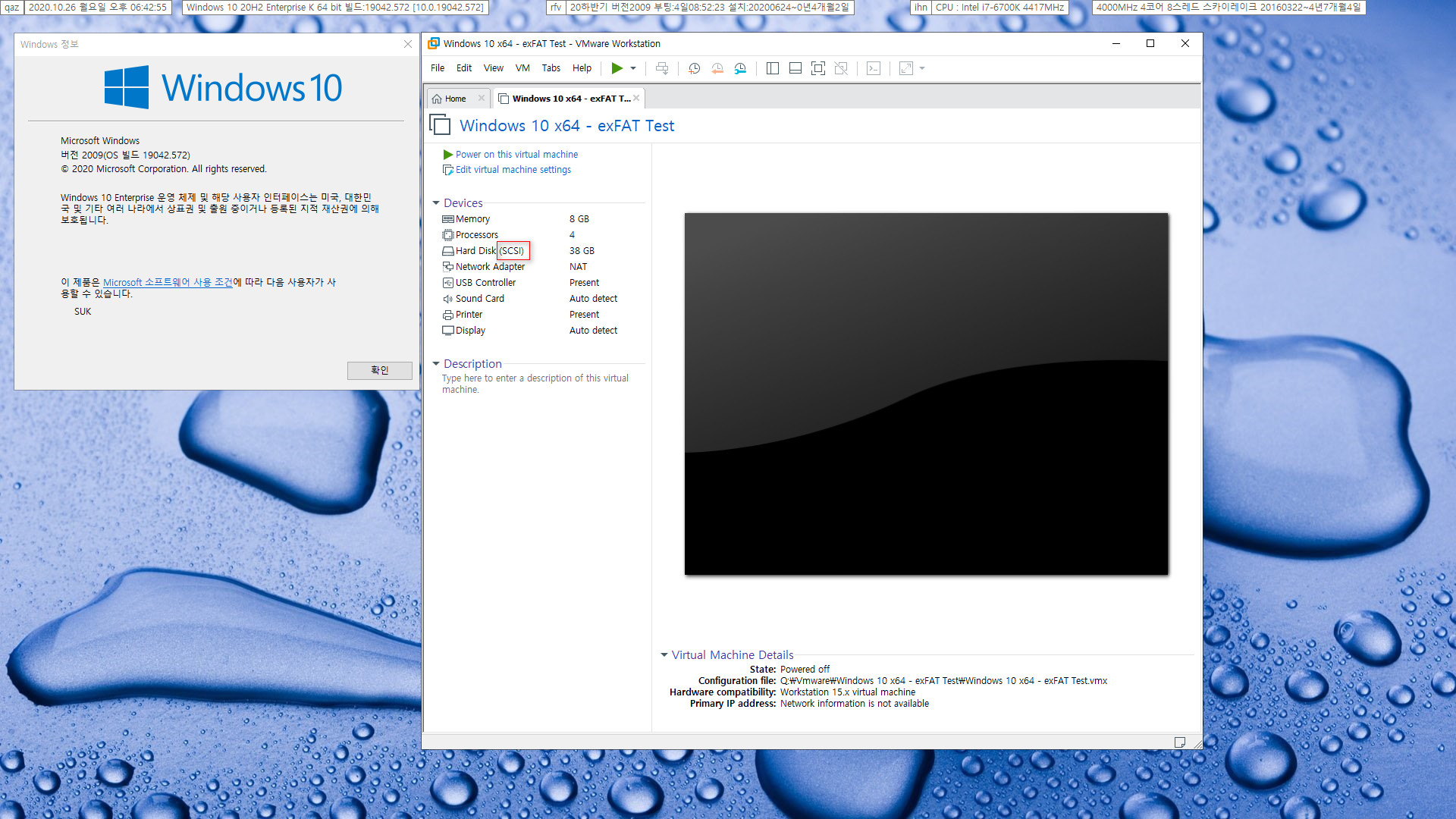Toggle the library sidebar panel icon

point(773,68)
